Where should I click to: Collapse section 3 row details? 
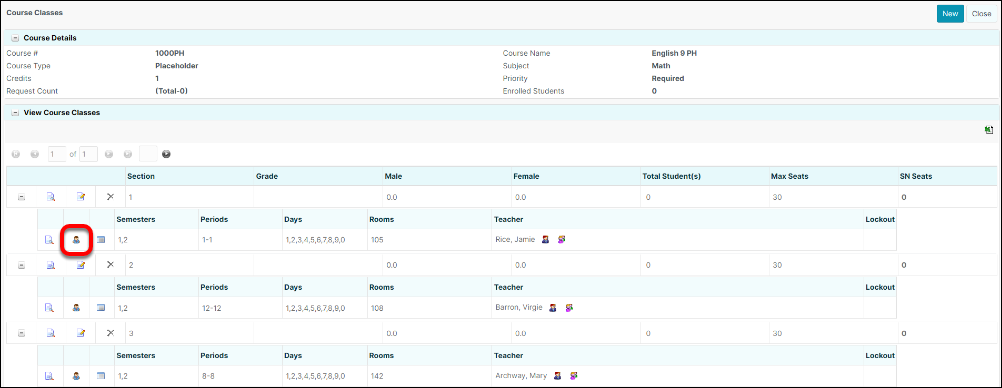tap(21, 333)
